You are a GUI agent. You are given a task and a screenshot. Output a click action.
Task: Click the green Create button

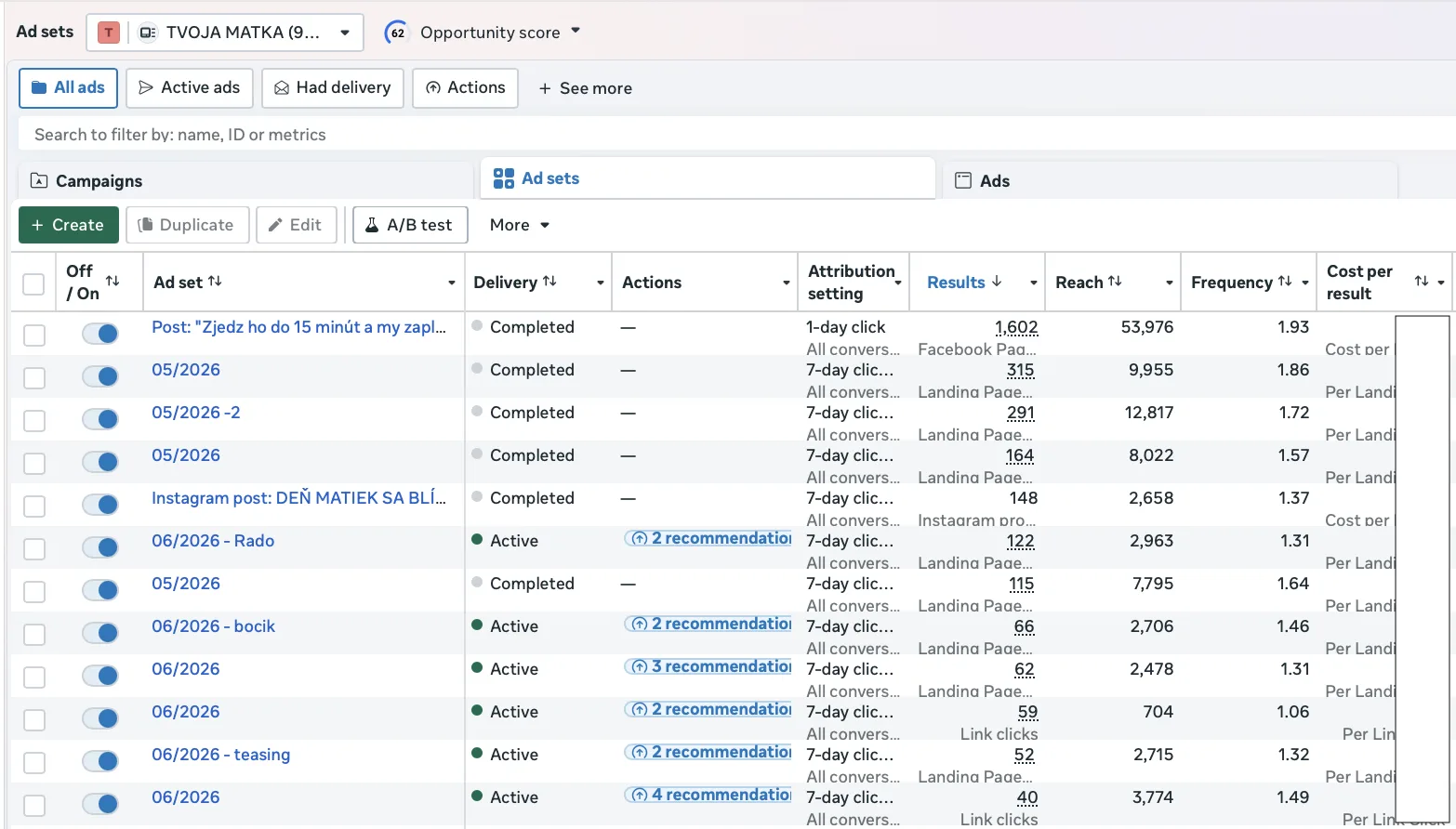tap(69, 225)
